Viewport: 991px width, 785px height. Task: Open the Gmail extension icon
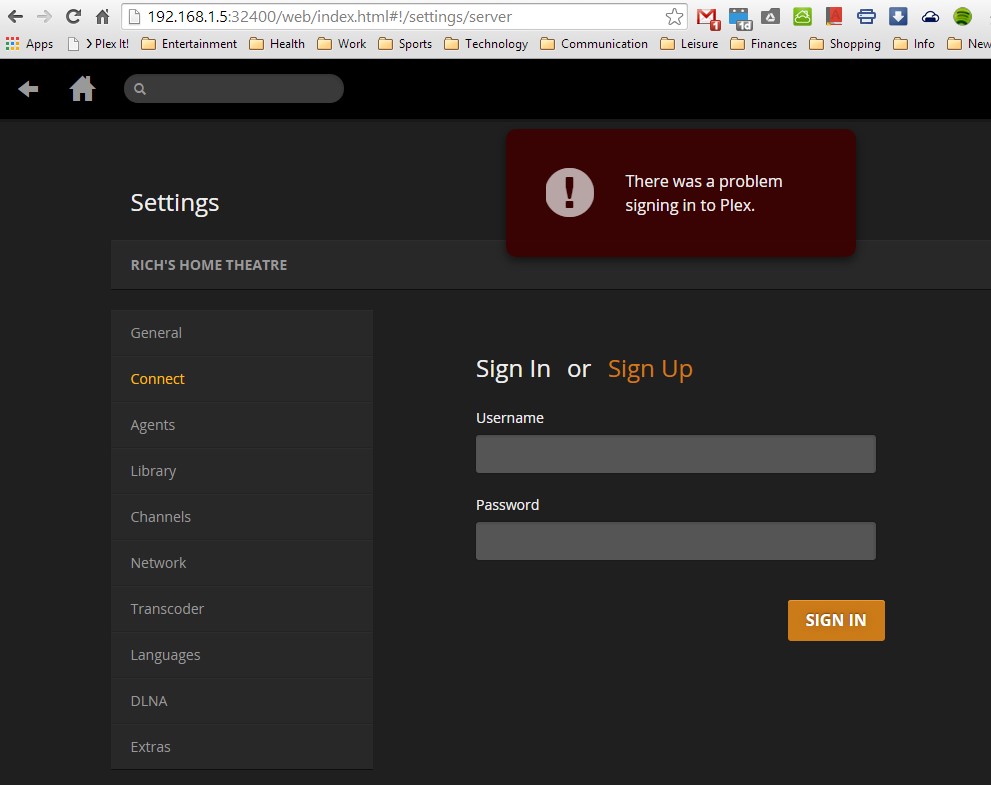[708, 18]
